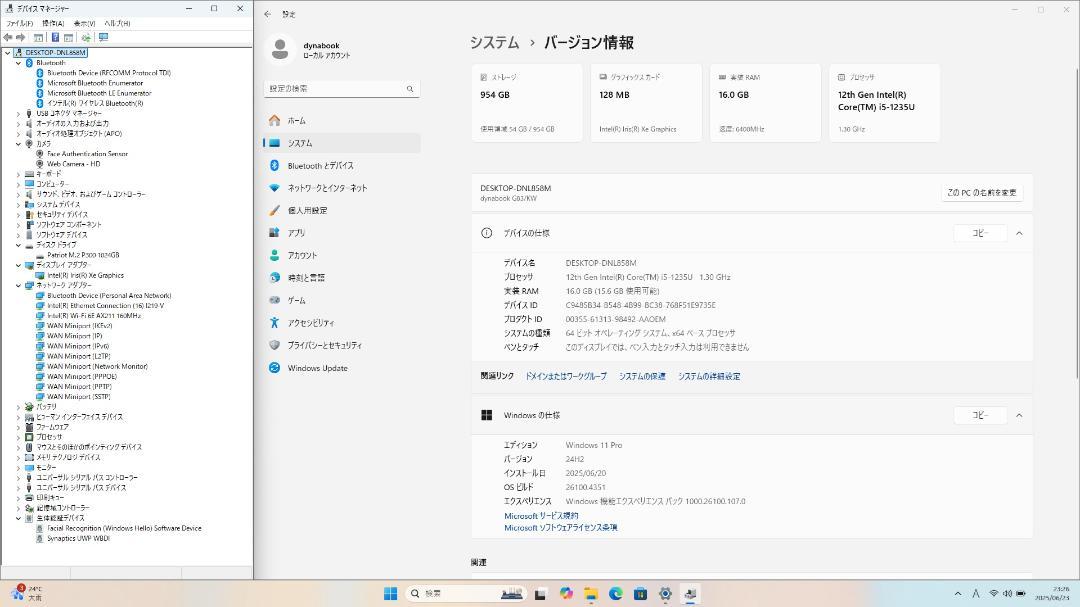Select DESKTOP-DNL858M root tree node
This screenshot has height=607, width=1080.
tap(55, 52)
